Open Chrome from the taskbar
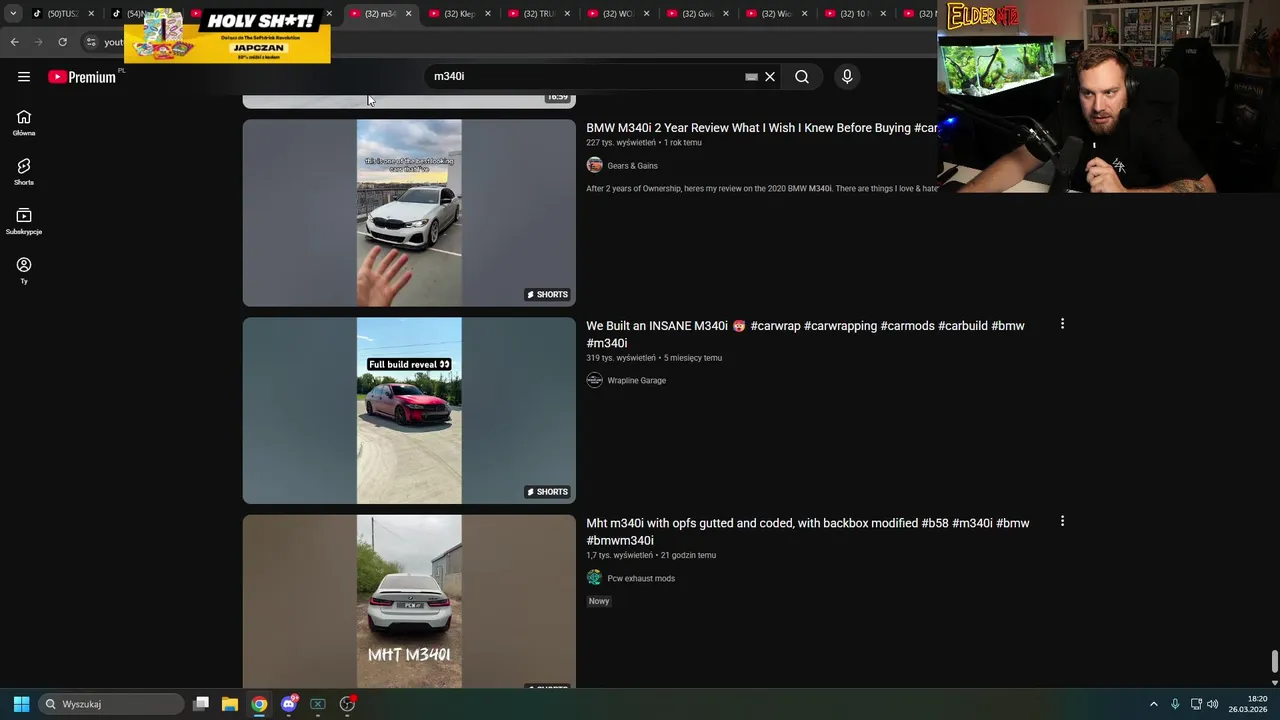Viewport: 1280px width, 720px height. (259, 704)
